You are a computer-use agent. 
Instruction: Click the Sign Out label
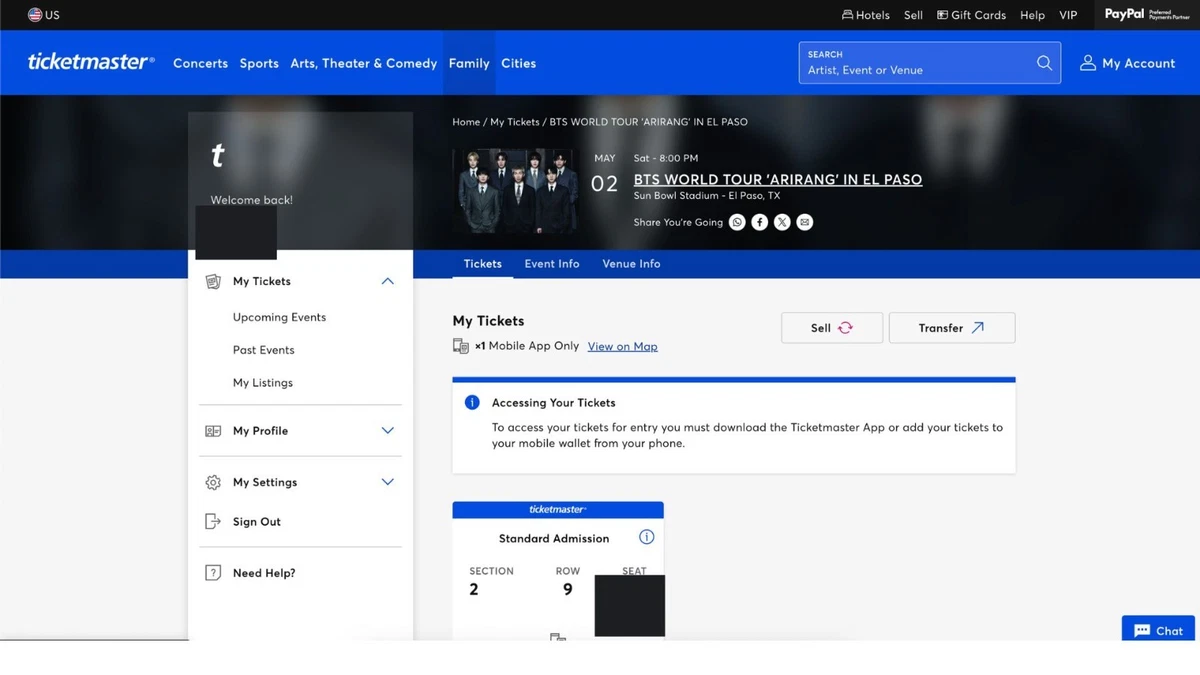pyautogui.click(x=257, y=522)
